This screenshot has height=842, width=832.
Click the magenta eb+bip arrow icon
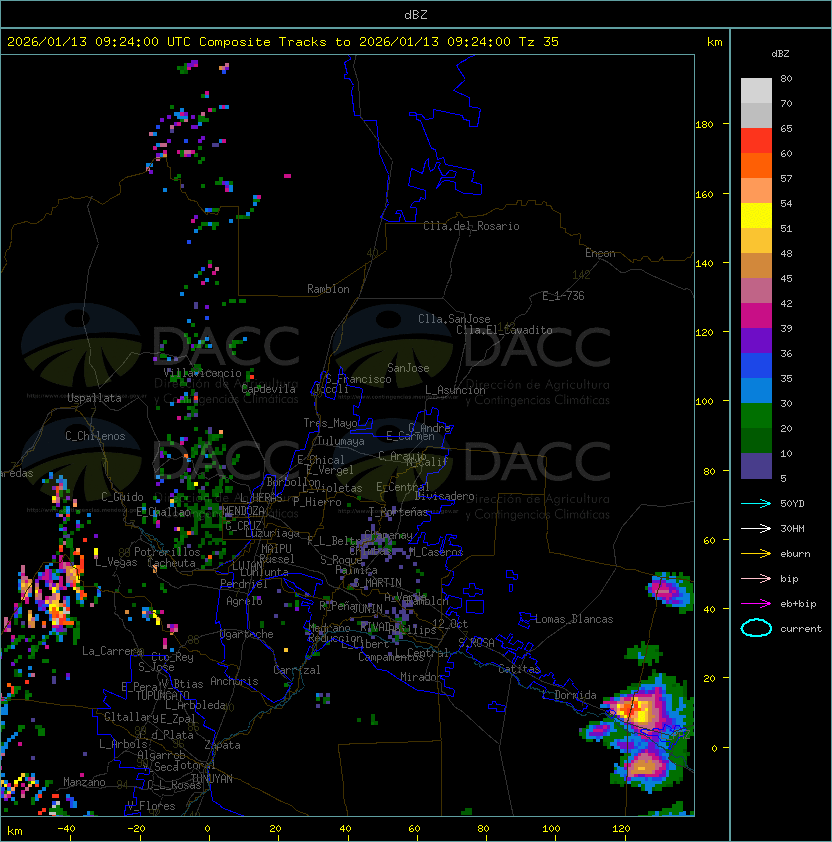click(756, 604)
